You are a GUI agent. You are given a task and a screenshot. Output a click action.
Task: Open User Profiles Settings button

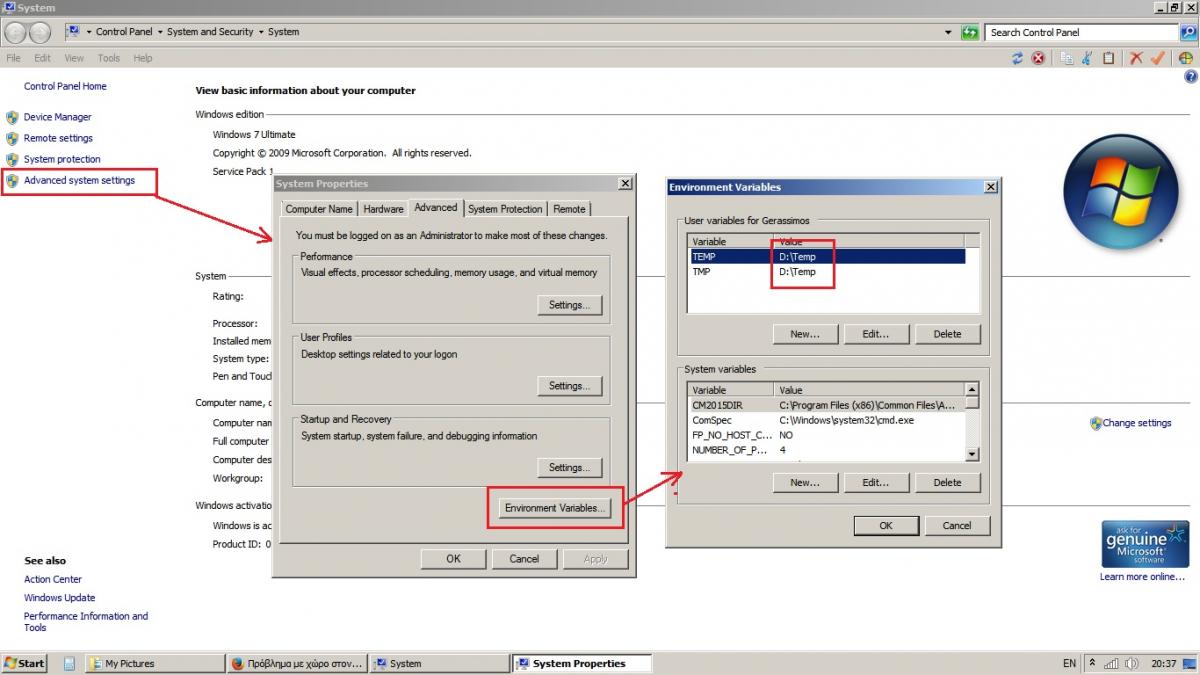coord(569,386)
